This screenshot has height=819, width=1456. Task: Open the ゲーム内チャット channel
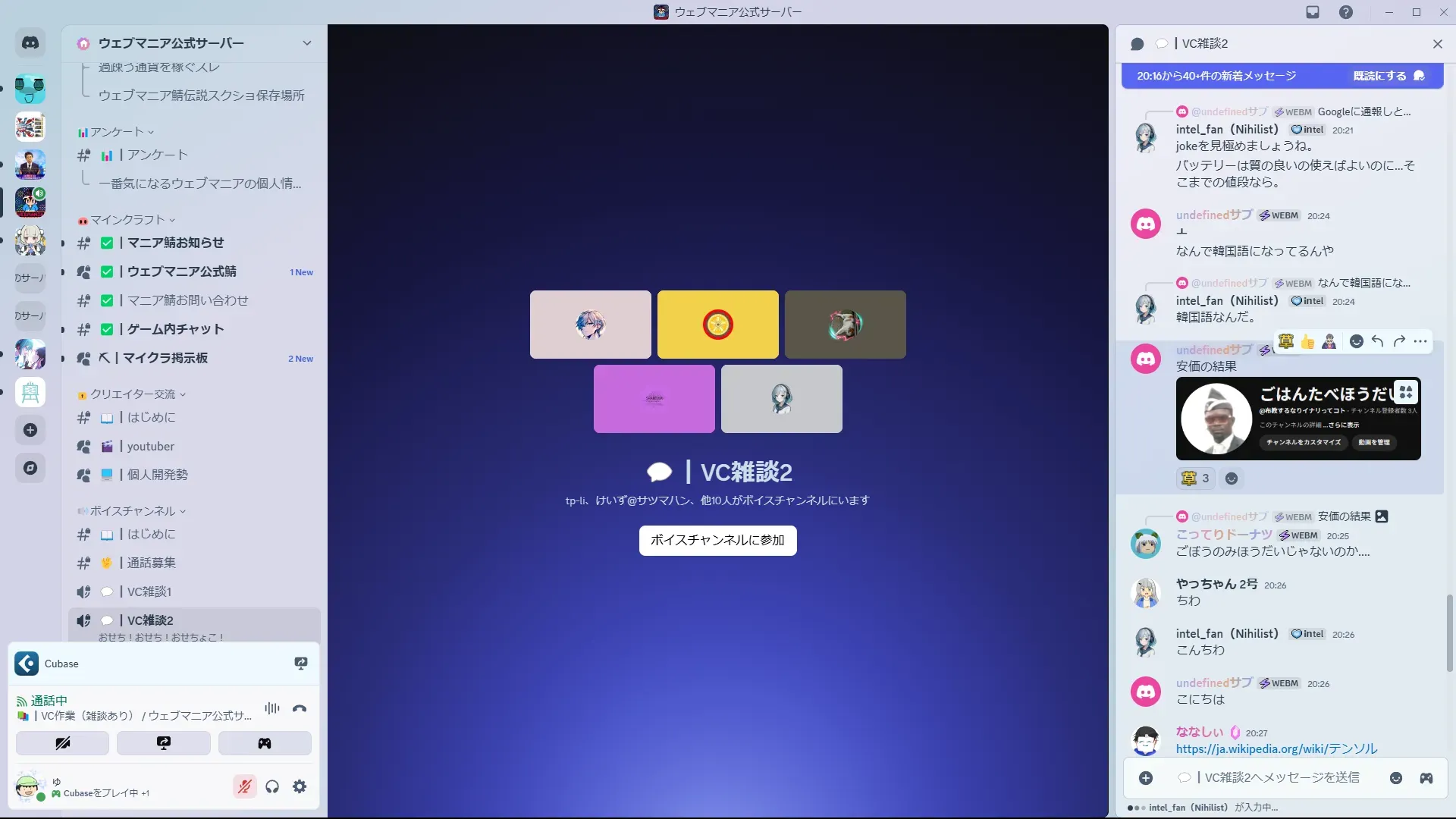click(175, 329)
